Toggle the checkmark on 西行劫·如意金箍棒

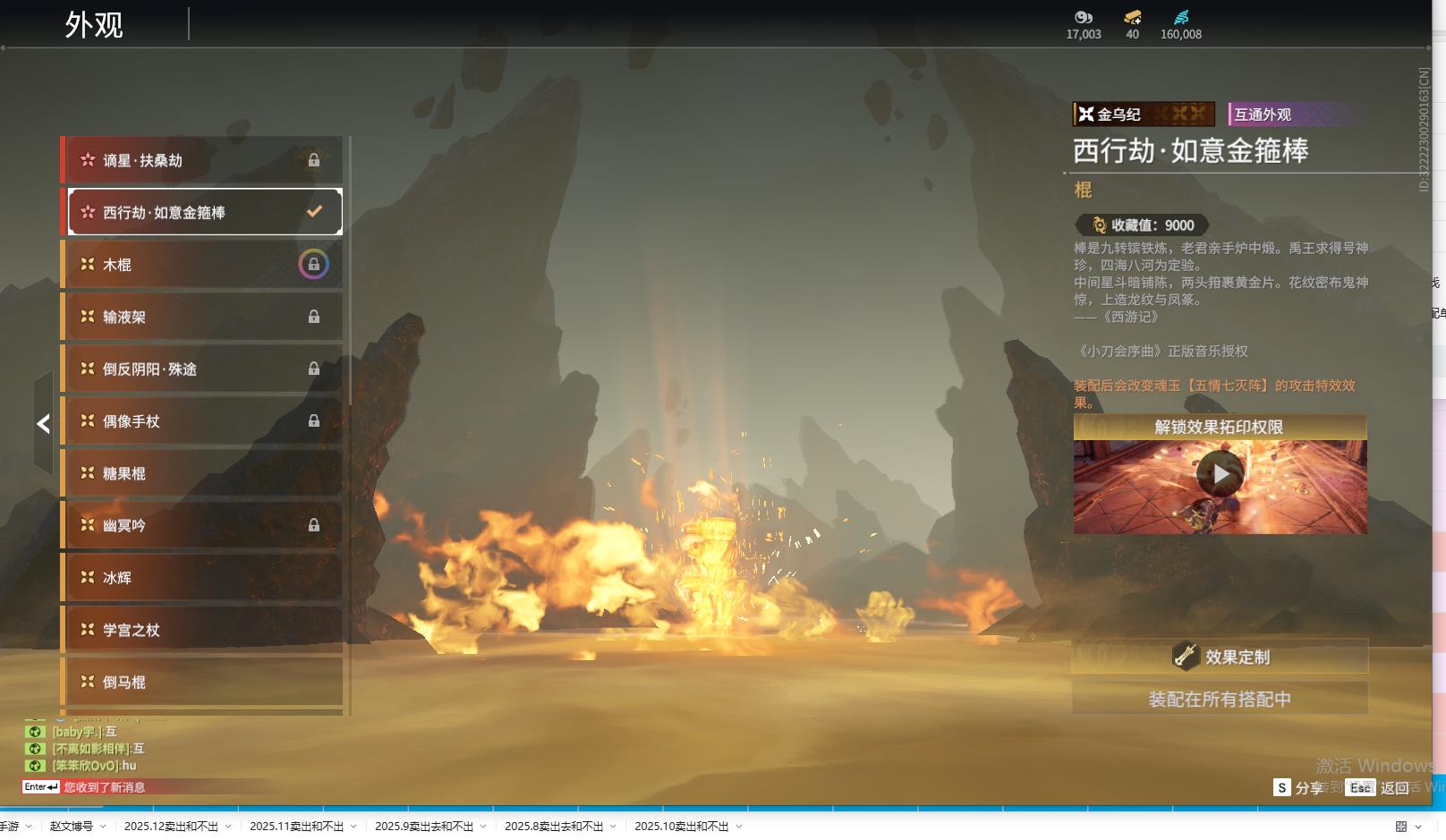(x=314, y=212)
